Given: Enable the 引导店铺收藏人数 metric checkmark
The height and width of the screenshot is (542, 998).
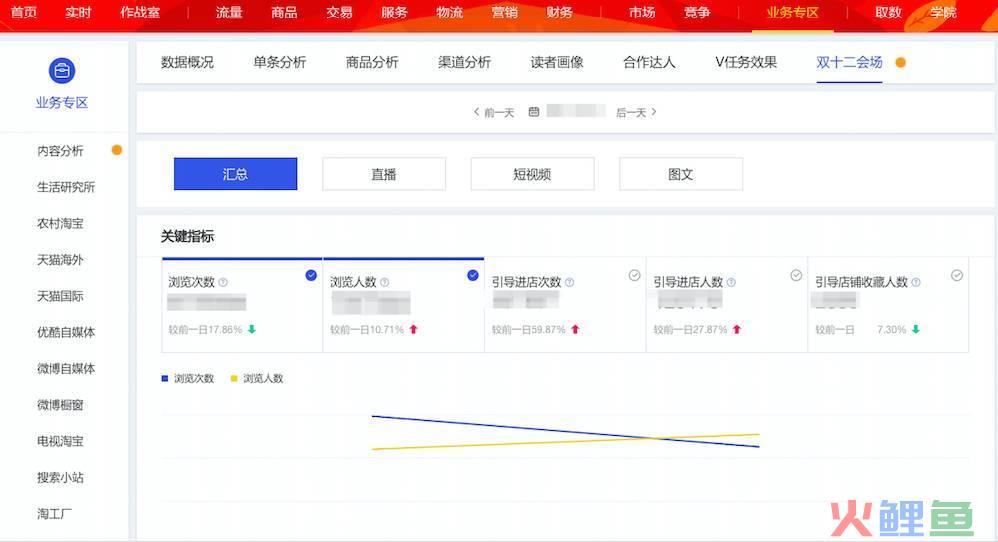Looking at the screenshot, I should click(957, 275).
